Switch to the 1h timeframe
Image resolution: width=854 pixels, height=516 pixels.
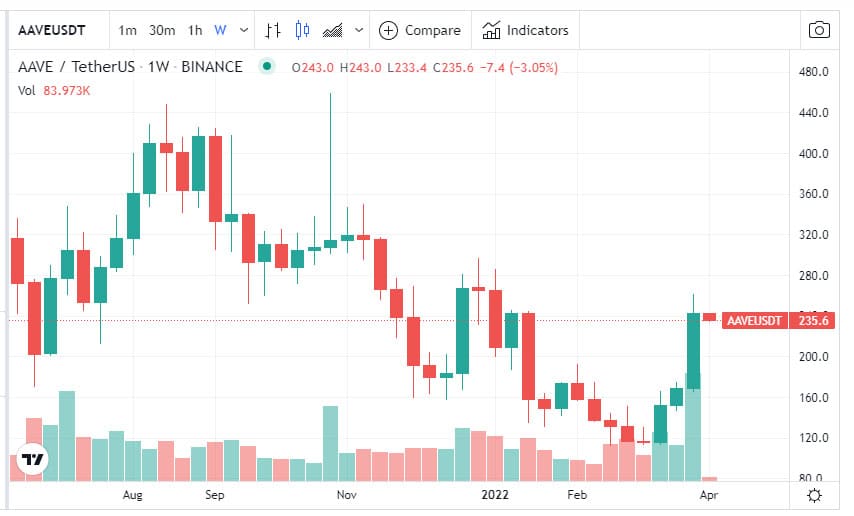point(195,30)
